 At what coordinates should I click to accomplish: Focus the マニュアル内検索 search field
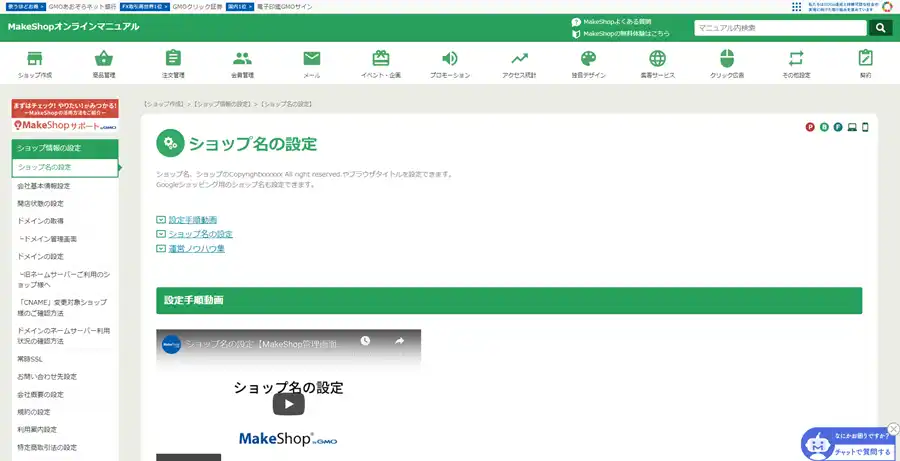pyautogui.click(x=780, y=28)
